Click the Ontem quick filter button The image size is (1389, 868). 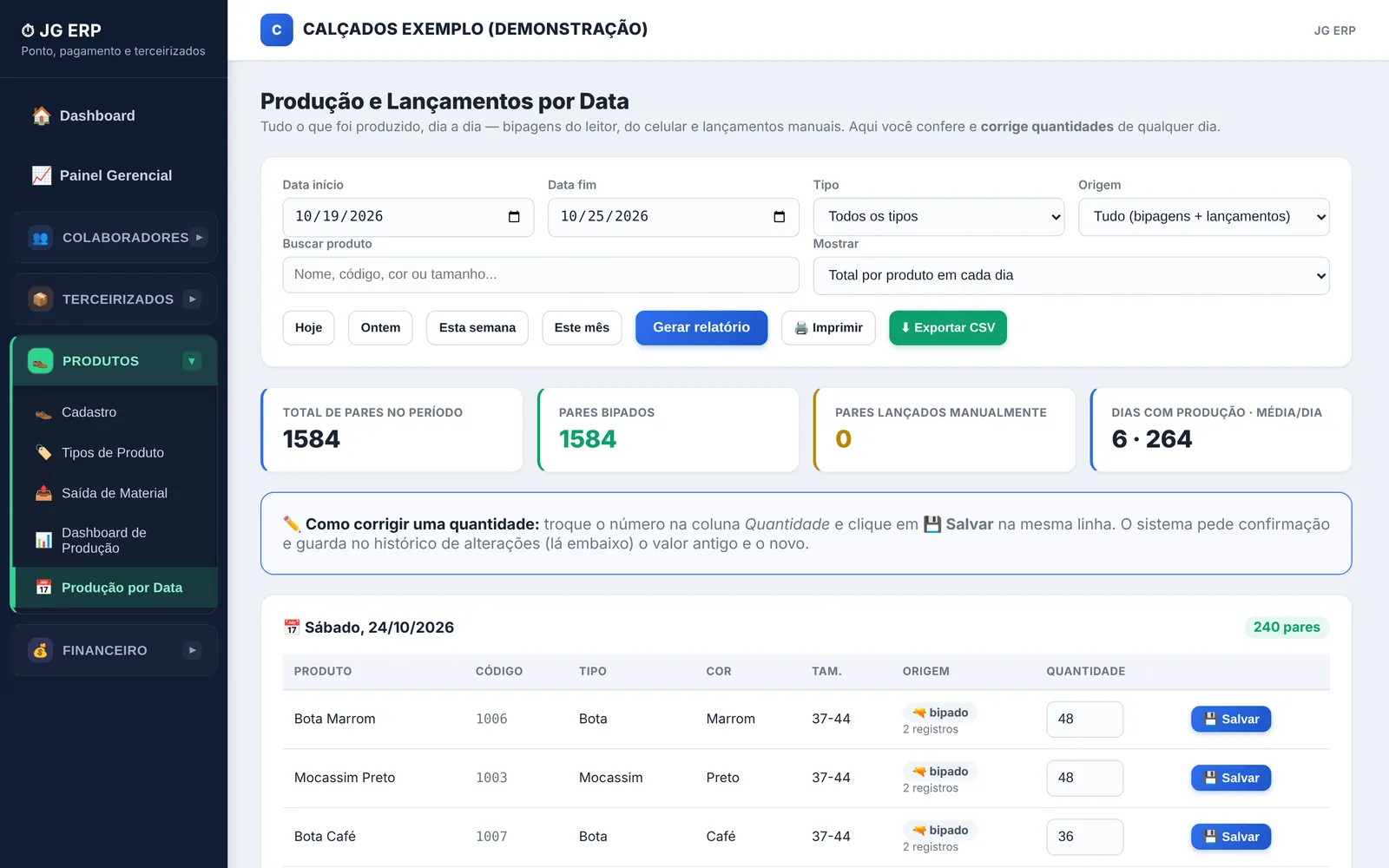pos(380,328)
